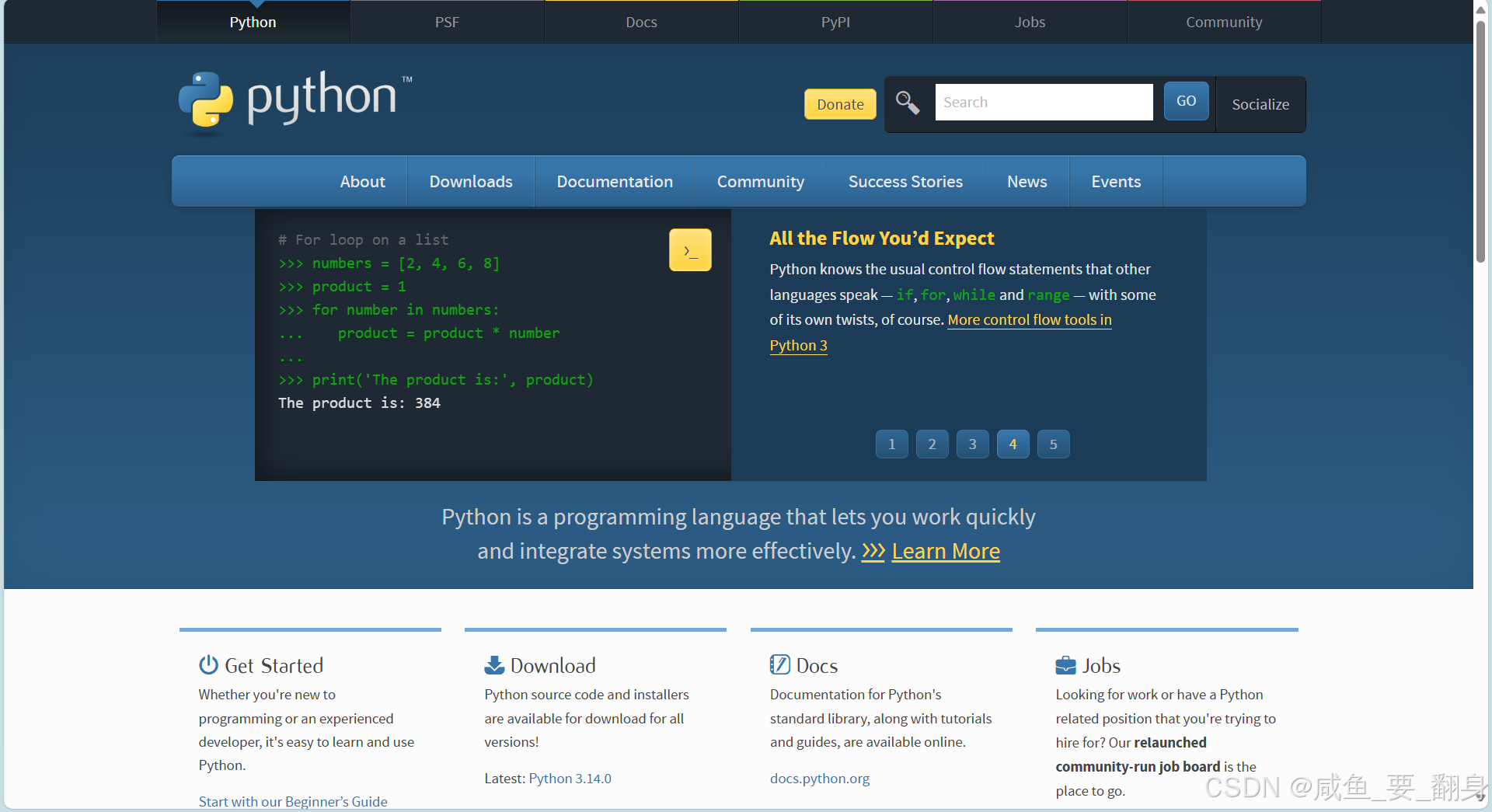The width and height of the screenshot is (1492, 812).
Task: Click the Jobs briefcase icon
Action: (1065, 666)
